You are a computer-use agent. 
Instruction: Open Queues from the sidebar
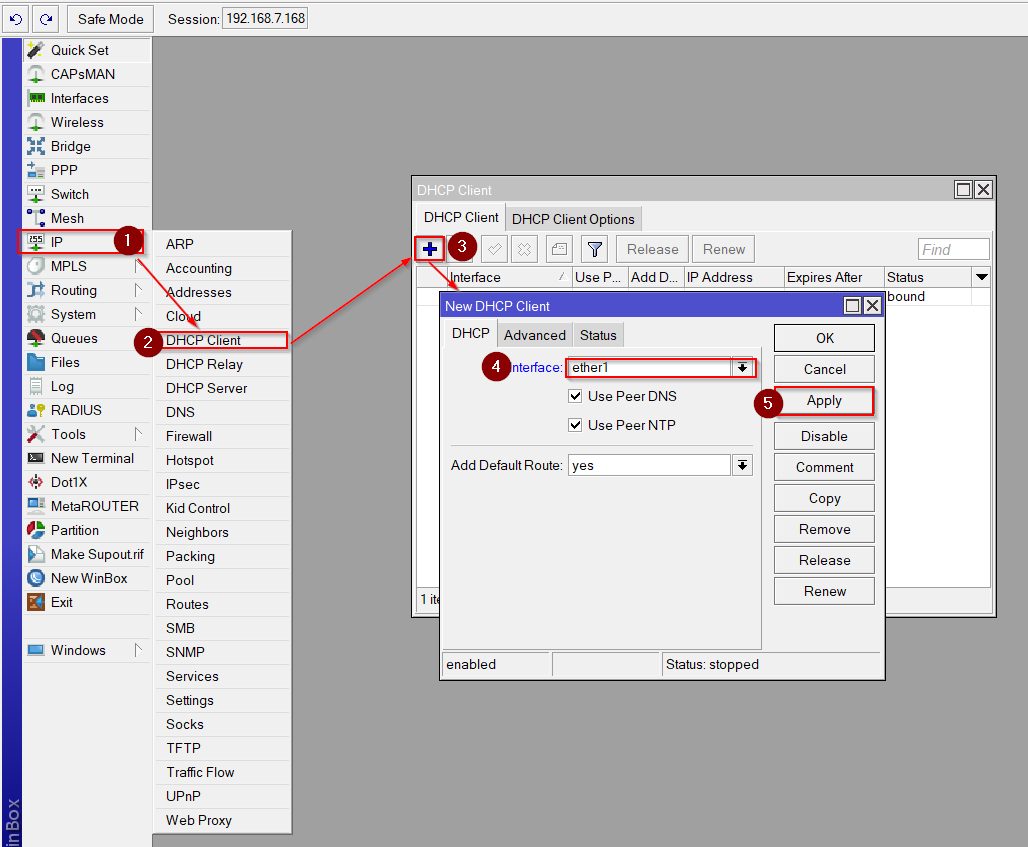tap(87, 338)
